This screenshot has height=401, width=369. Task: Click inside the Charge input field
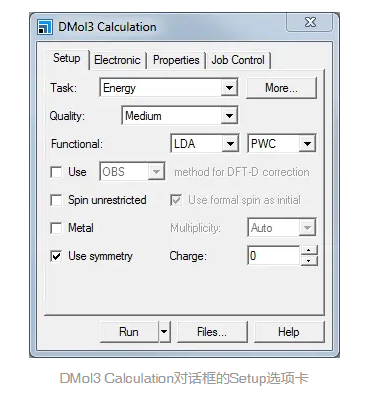[274, 256]
